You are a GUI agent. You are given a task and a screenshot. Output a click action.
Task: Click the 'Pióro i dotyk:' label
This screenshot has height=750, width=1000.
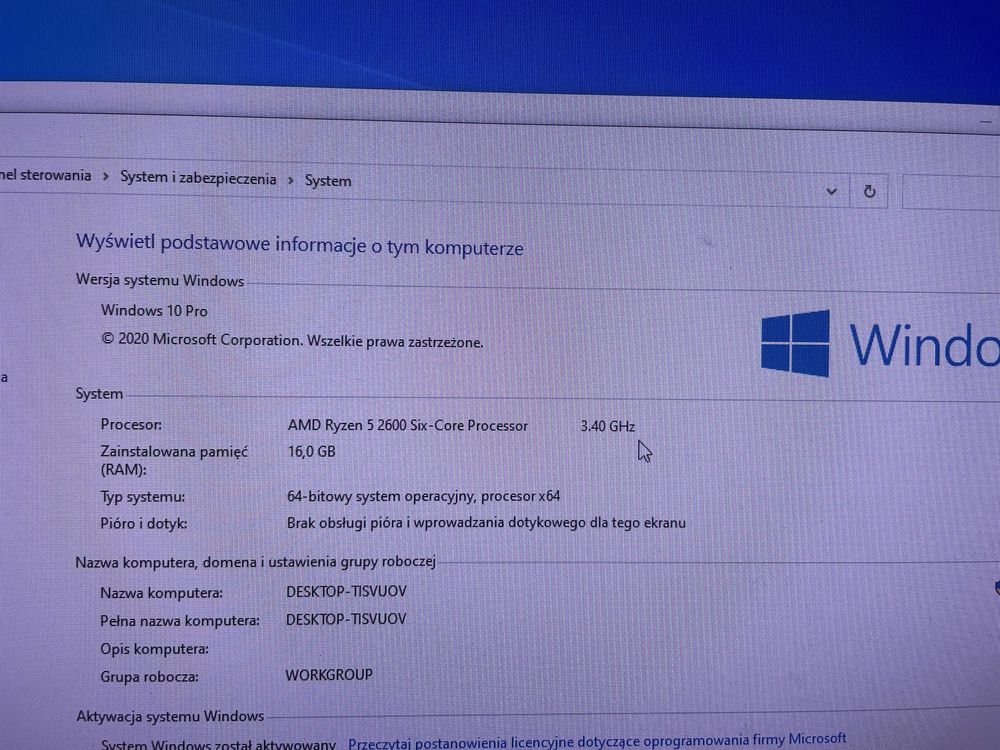pos(144,524)
